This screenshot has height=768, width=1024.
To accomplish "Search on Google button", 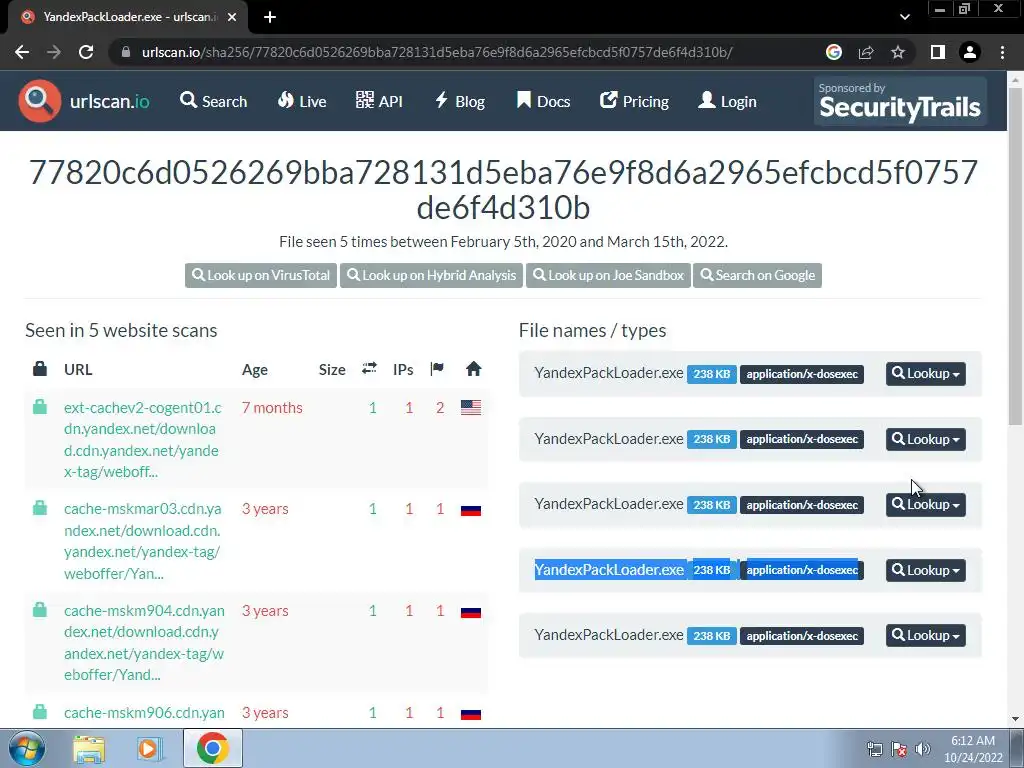I will pyautogui.click(x=758, y=276).
